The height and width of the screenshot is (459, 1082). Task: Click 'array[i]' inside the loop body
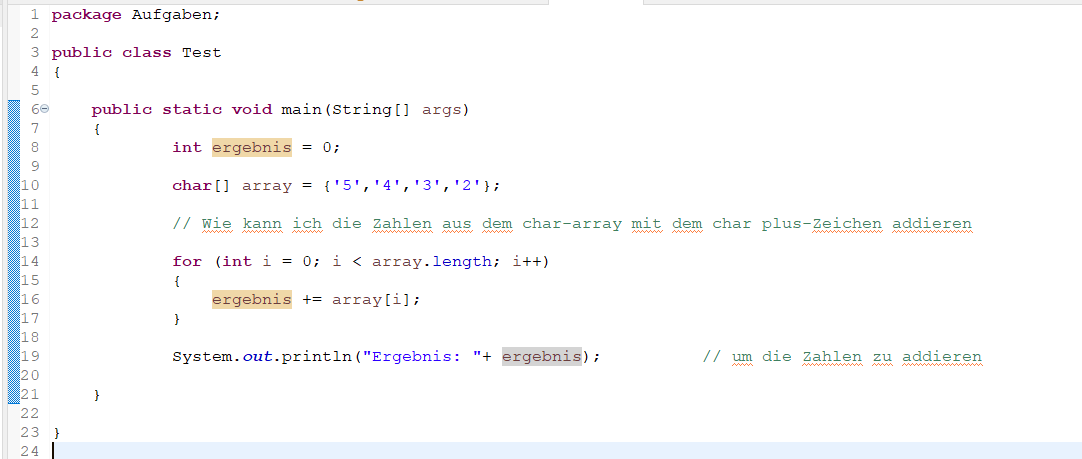pos(366,299)
